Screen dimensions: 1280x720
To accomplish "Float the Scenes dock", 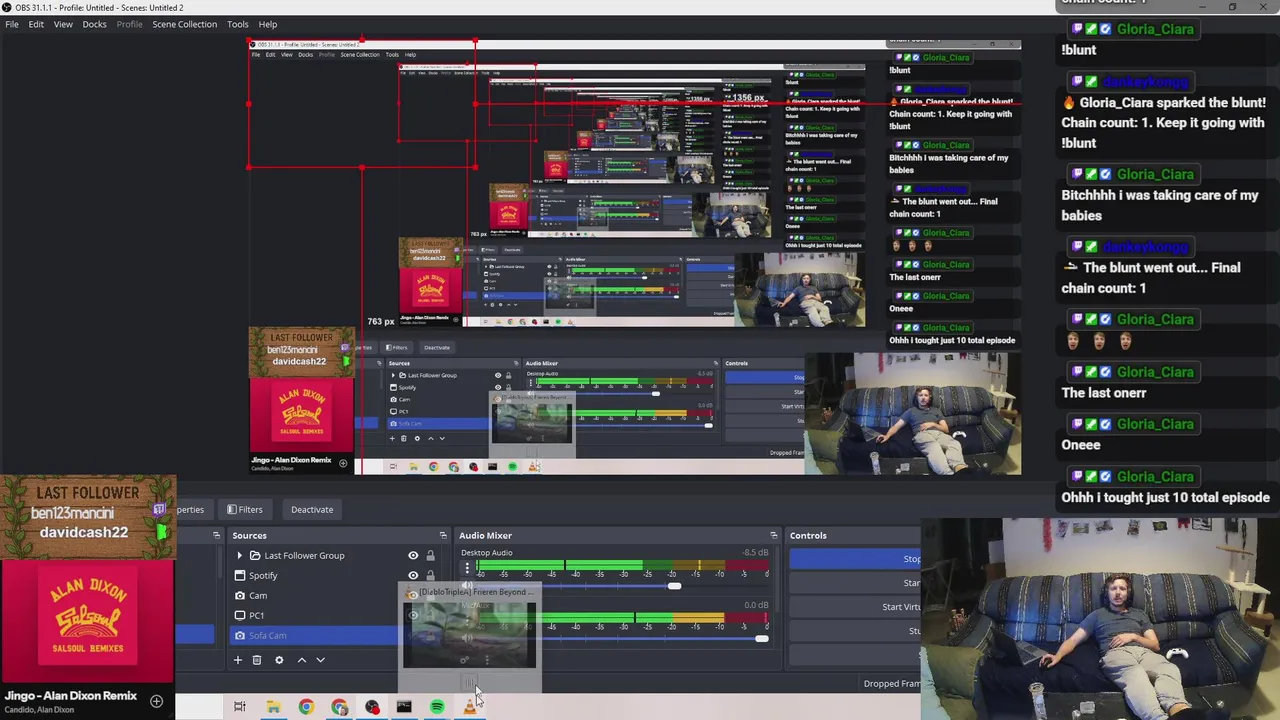I will point(216,535).
